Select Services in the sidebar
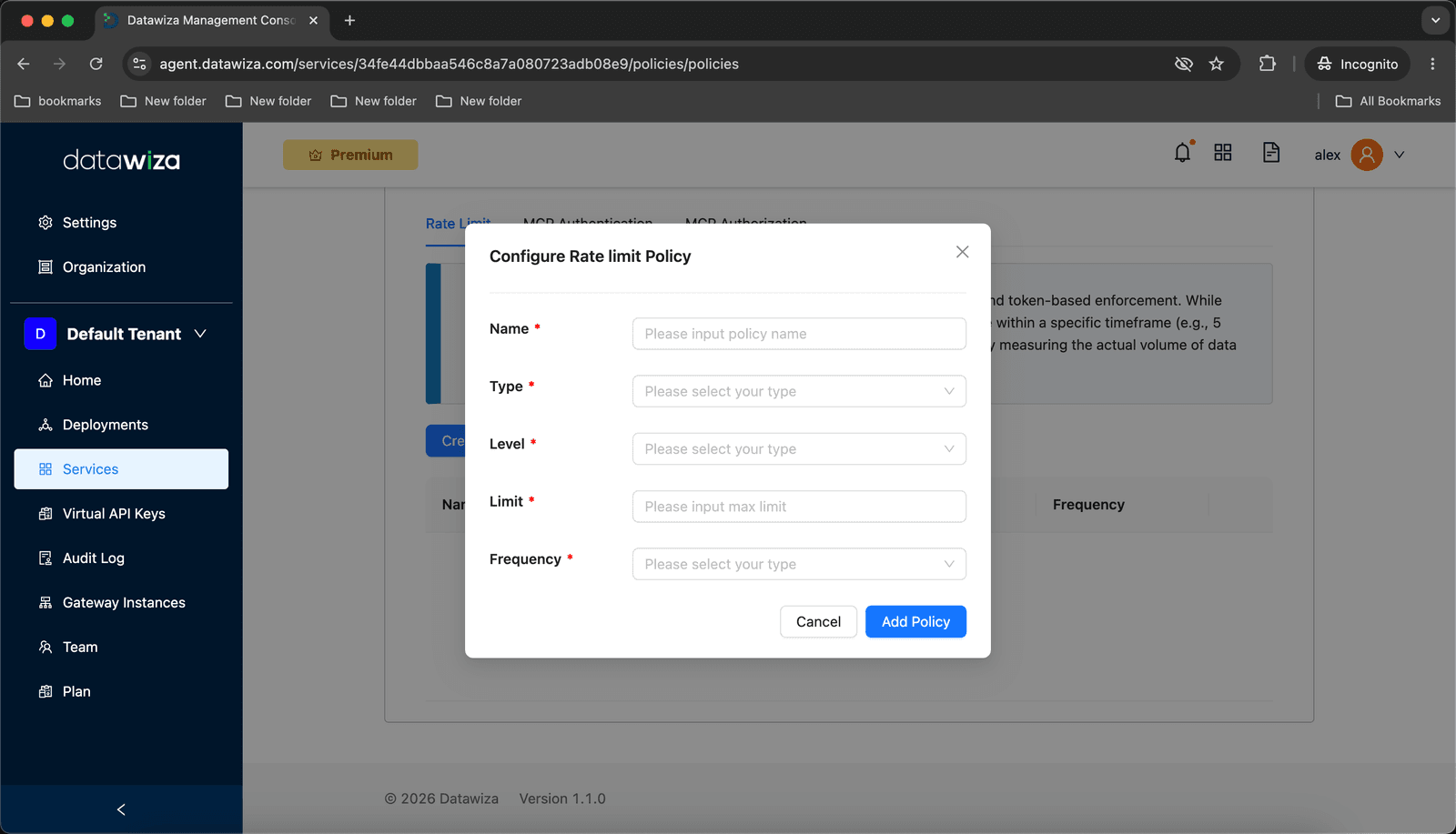 tap(121, 469)
